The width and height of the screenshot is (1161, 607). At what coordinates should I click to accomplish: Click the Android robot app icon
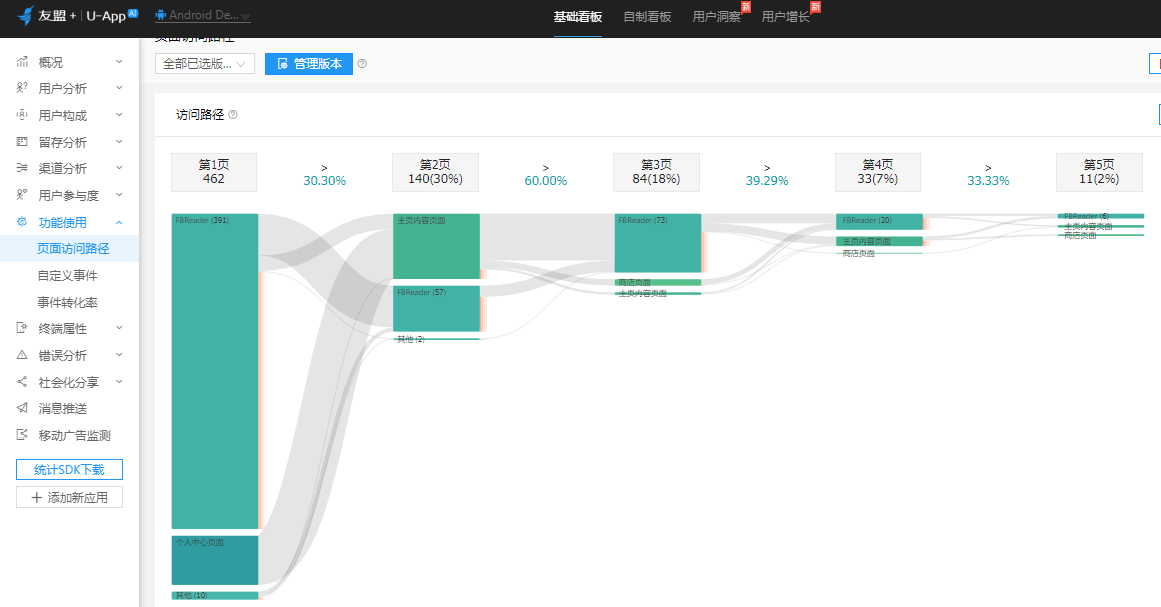tap(160, 16)
